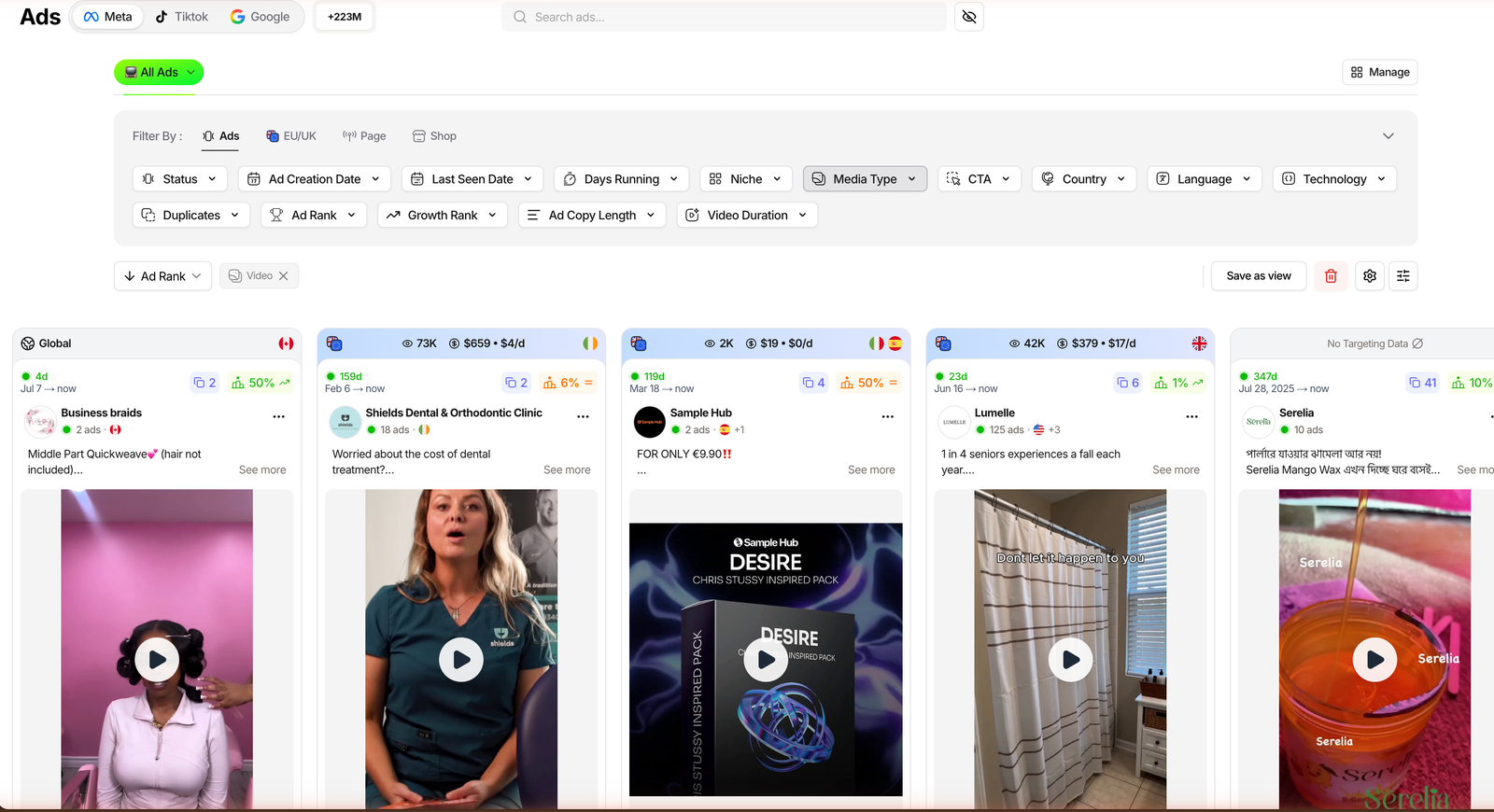Screen dimensions: 1494x812
Task: Switch to Meta ads platform
Action: coord(108,17)
